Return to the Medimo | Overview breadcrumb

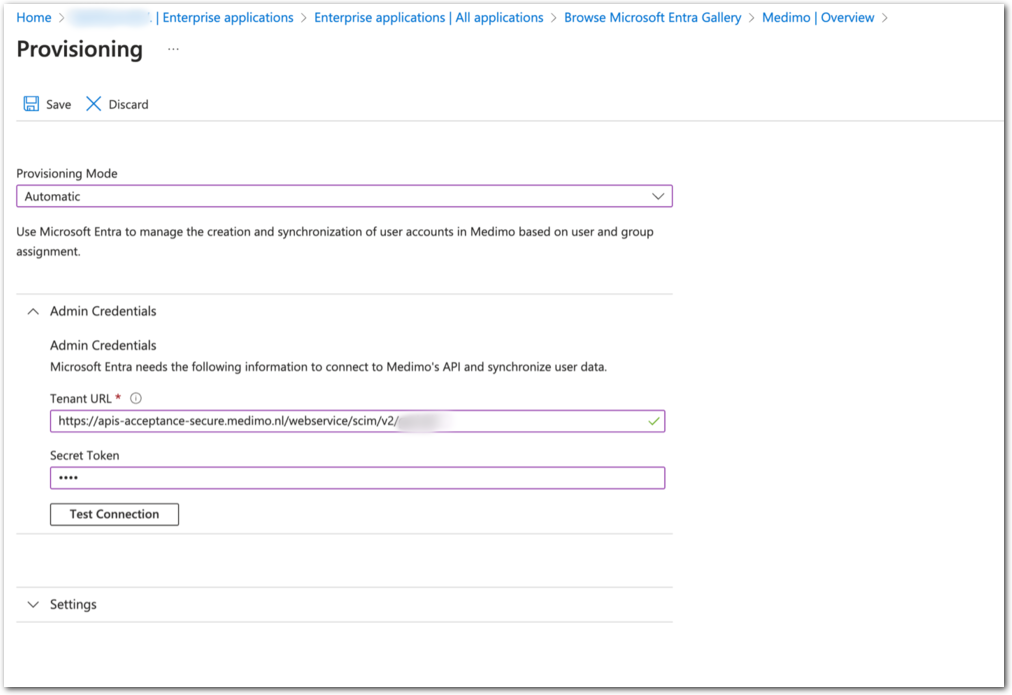(x=817, y=18)
